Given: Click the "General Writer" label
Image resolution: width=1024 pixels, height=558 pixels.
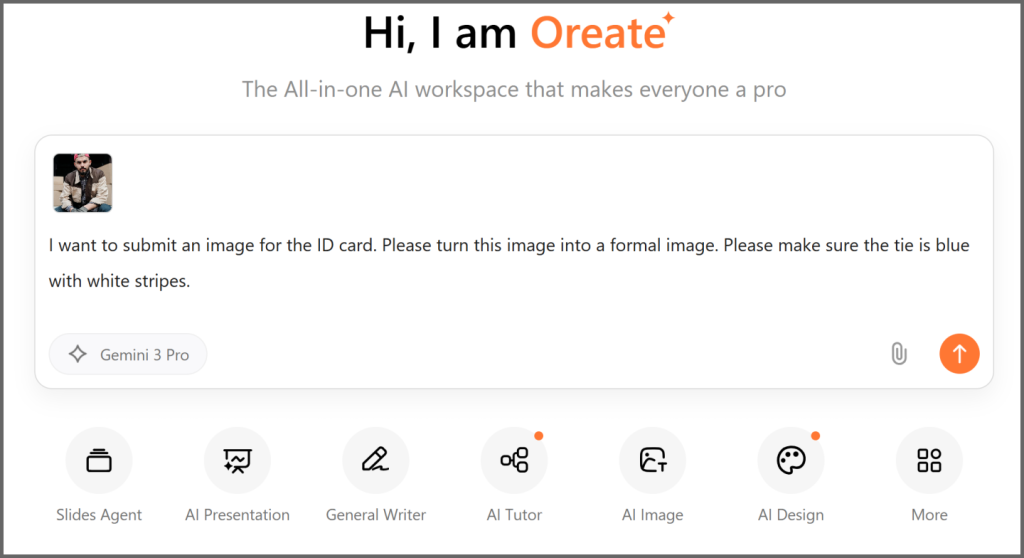Looking at the screenshot, I should tap(376, 515).
